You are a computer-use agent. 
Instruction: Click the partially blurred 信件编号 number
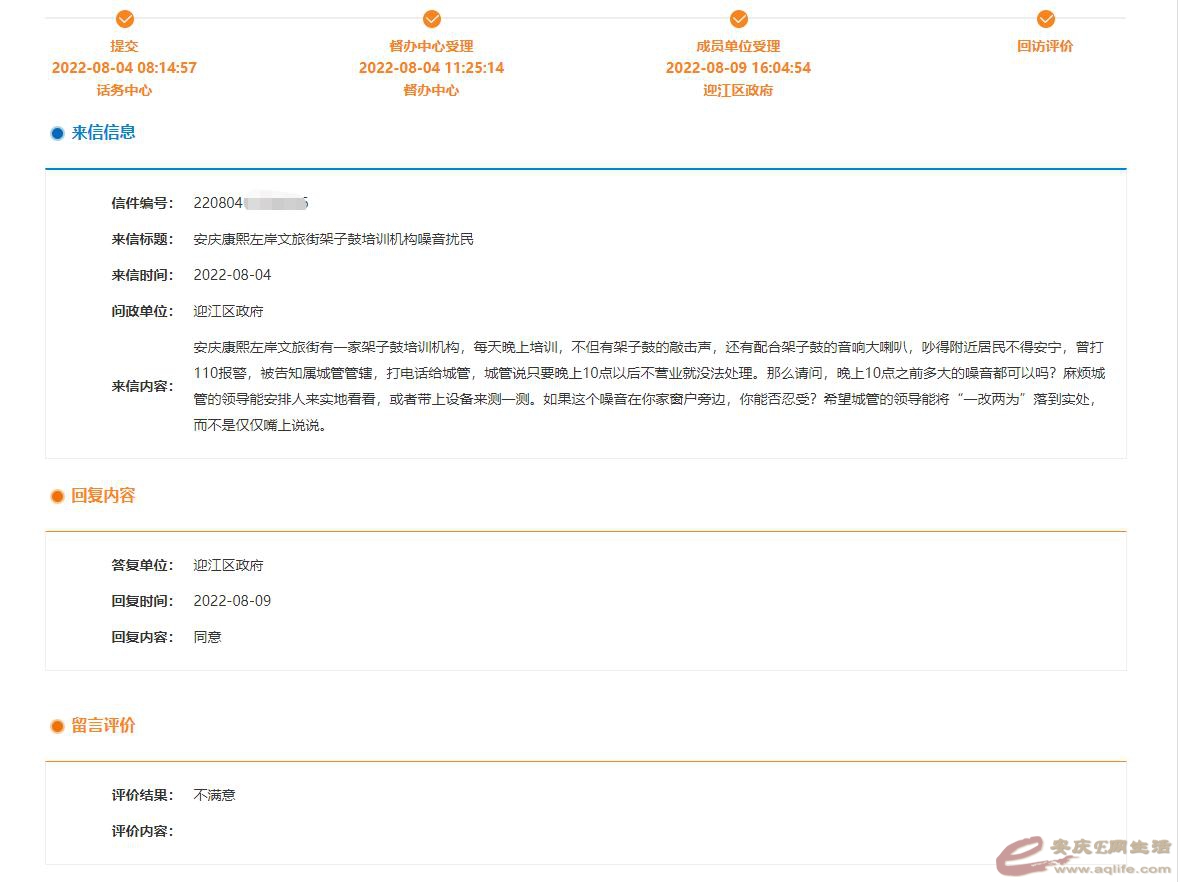pos(250,203)
